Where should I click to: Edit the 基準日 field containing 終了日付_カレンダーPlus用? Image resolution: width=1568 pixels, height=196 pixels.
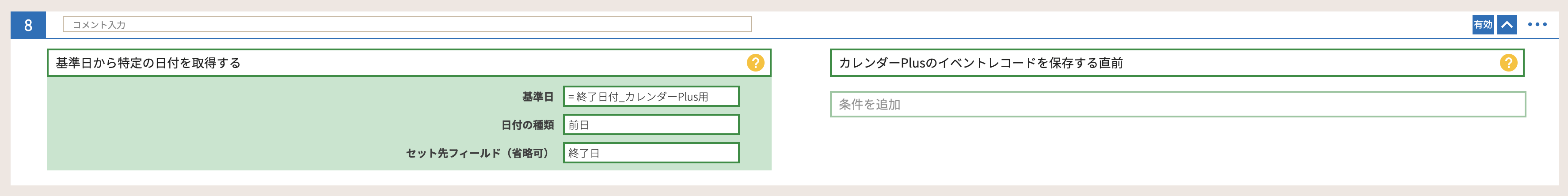(x=651, y=96)
